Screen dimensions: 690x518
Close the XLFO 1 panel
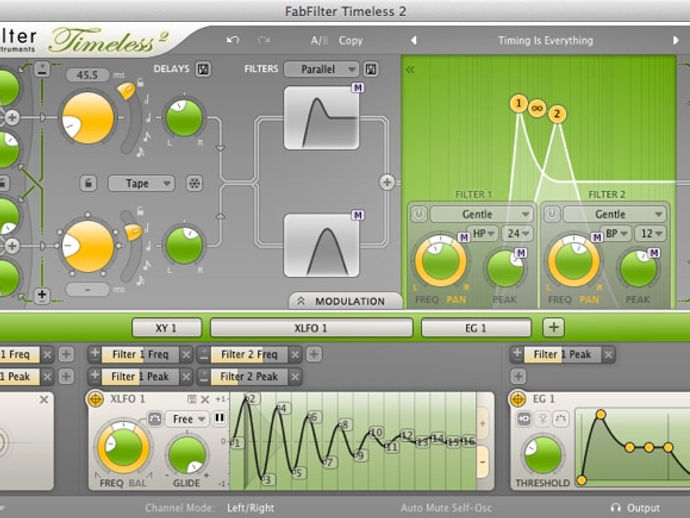tap(205, 399)
